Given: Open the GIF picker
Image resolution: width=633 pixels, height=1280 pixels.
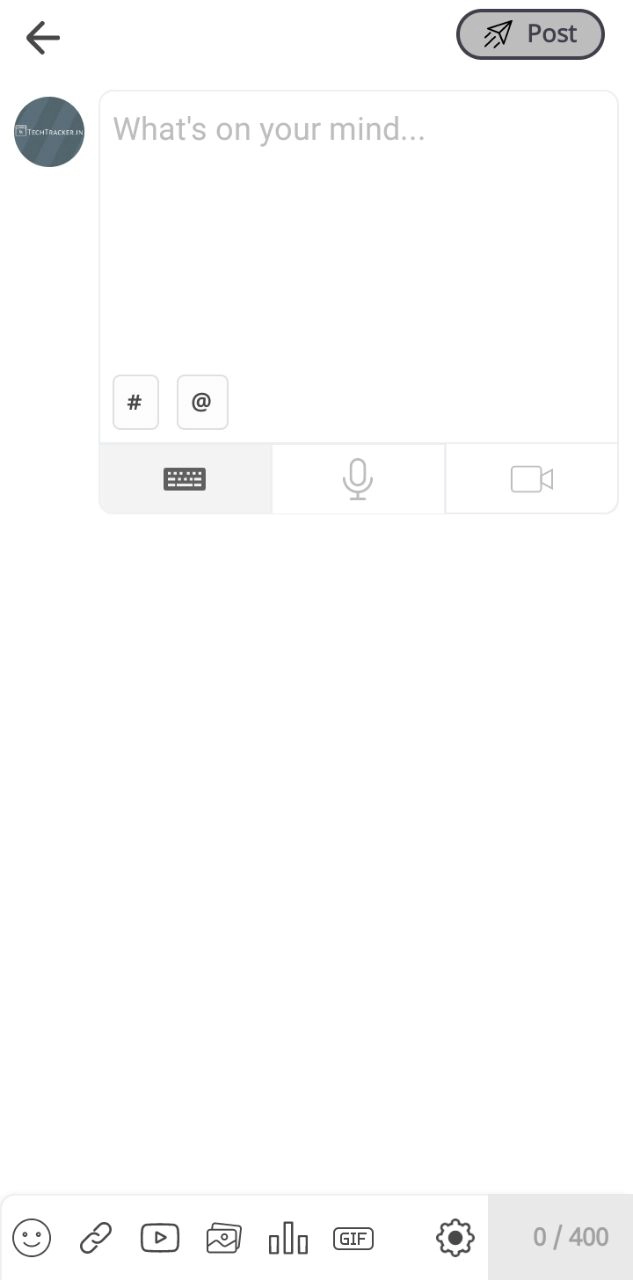Looking at the screenshot, I should tap(353, 1238).
